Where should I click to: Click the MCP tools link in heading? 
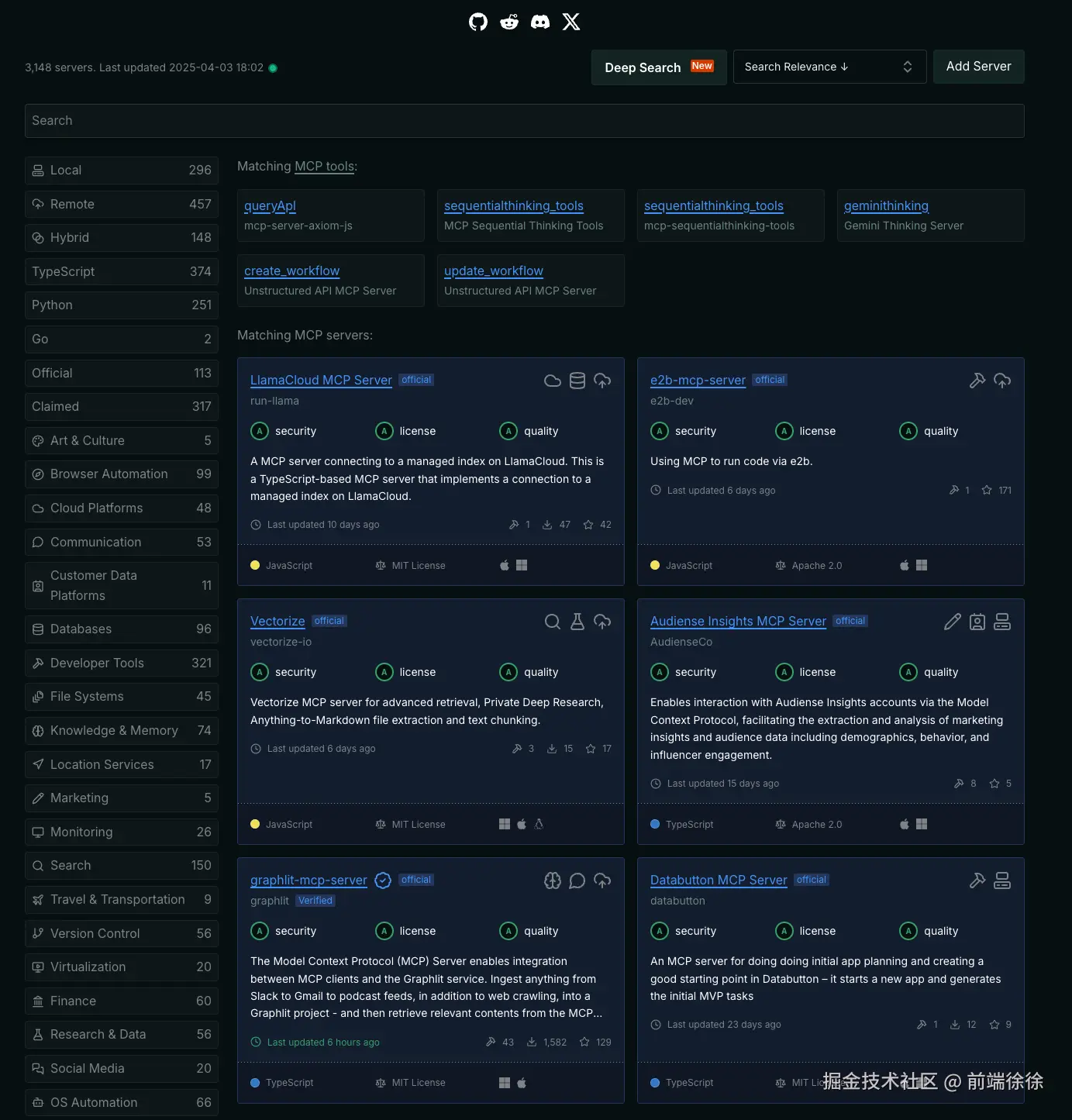(x=324, y=167)
